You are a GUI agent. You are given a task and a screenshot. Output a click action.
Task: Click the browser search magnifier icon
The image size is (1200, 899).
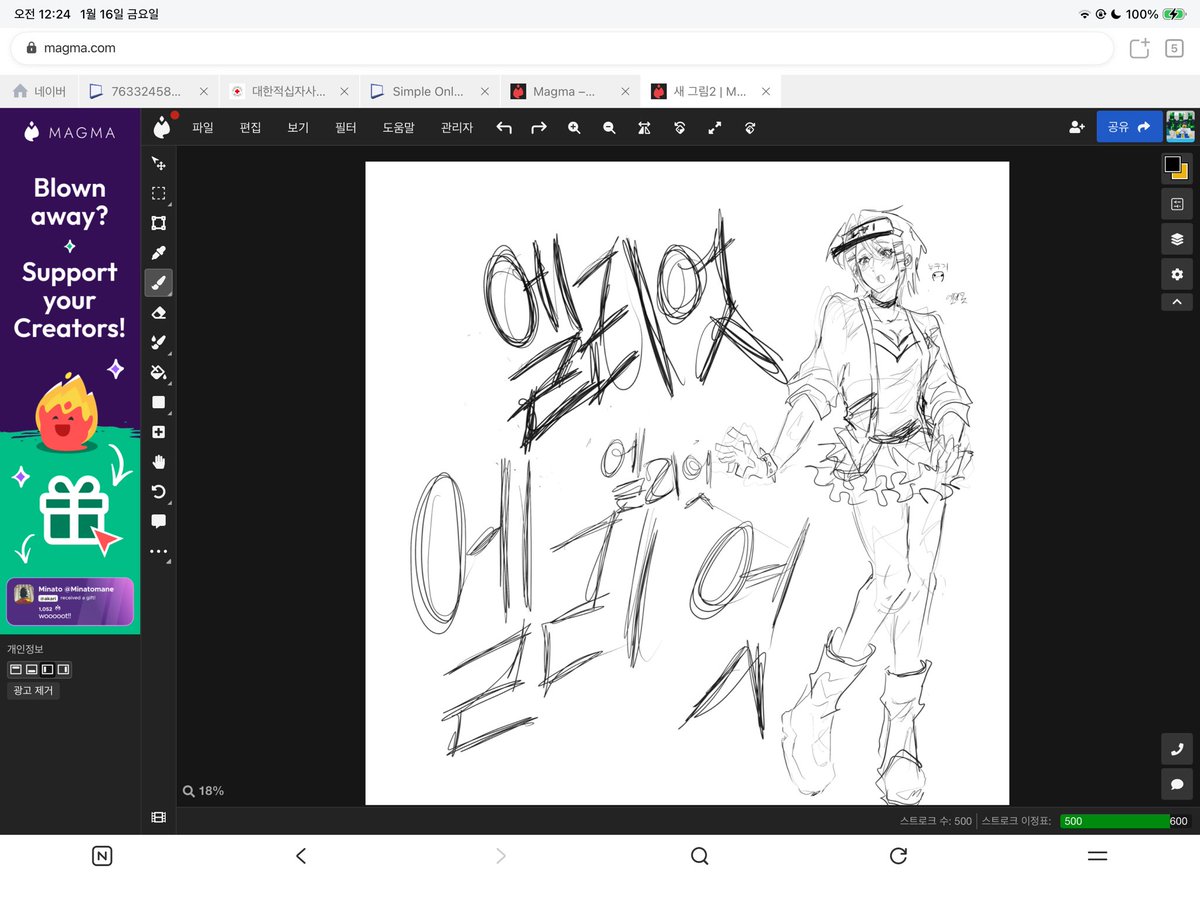coord(700,855)
